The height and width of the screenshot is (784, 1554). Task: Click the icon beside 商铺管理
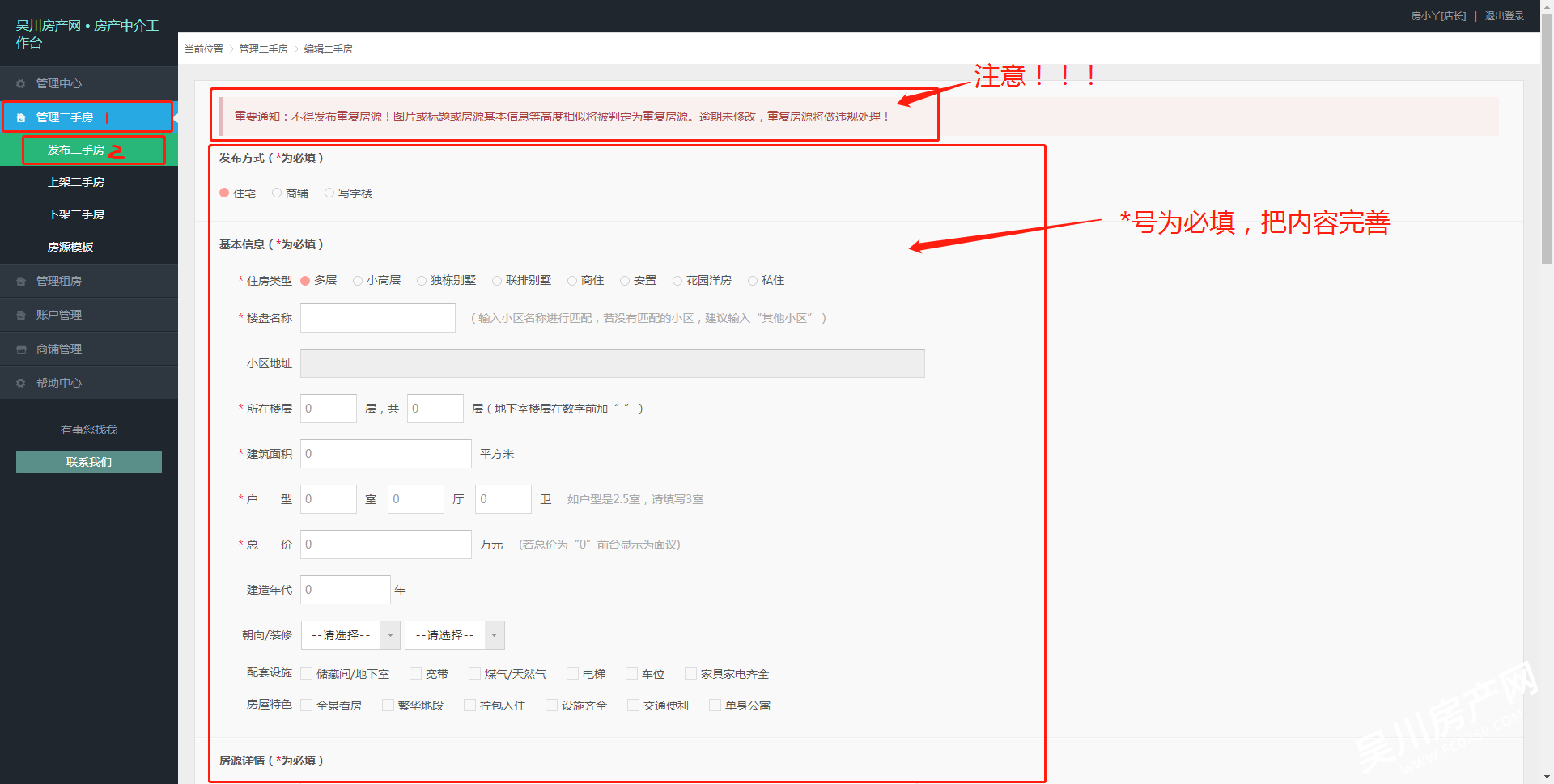pos(21,349)
